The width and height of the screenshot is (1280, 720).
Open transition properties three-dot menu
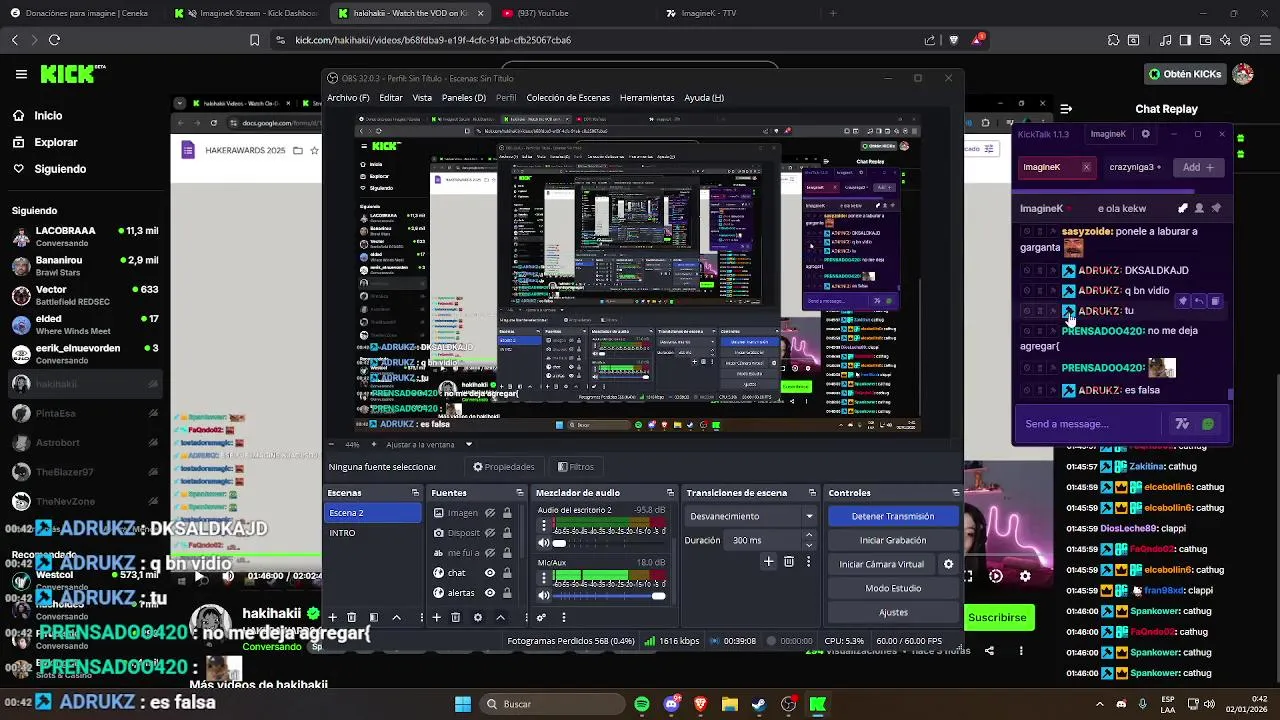[808, 562]
